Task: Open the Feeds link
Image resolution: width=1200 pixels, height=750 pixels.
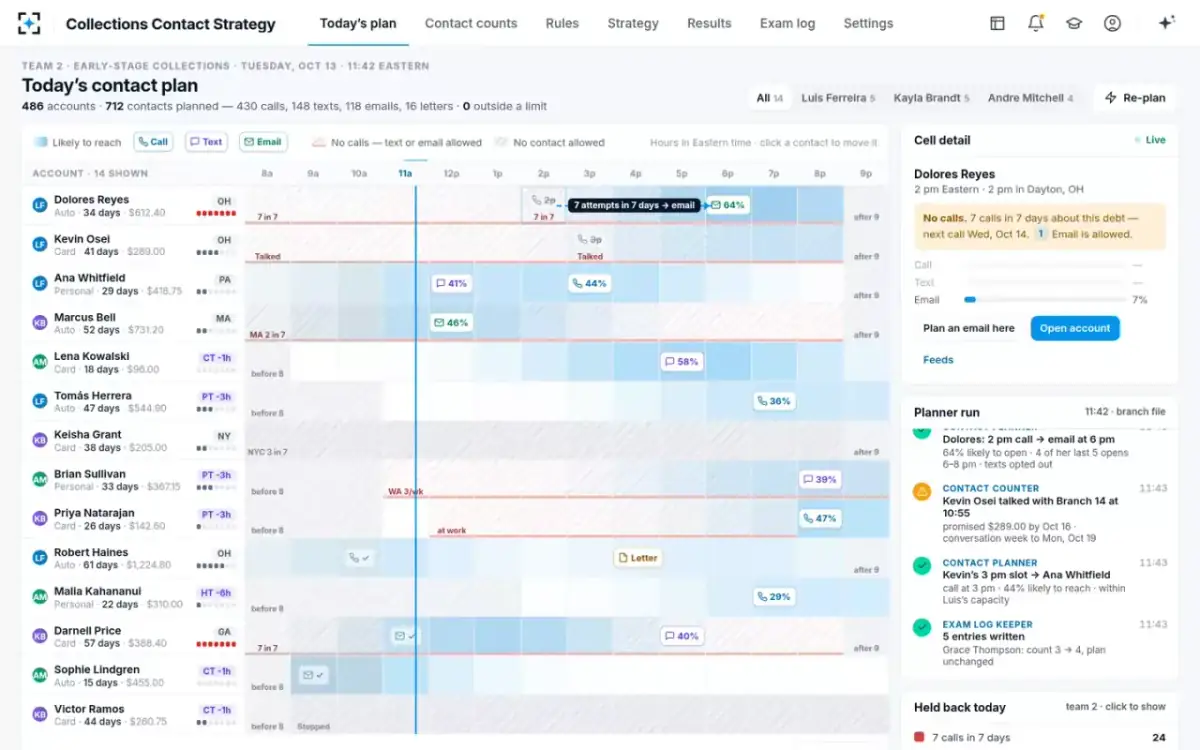Action: tap(938, 360)
